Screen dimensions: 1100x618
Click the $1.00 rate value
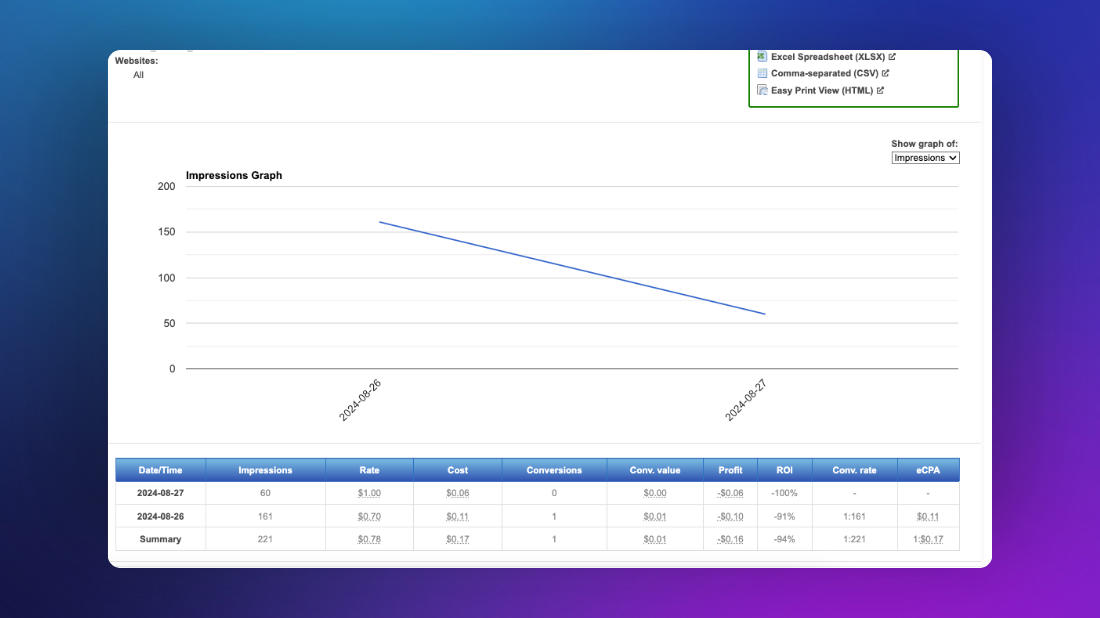point(369,493)
